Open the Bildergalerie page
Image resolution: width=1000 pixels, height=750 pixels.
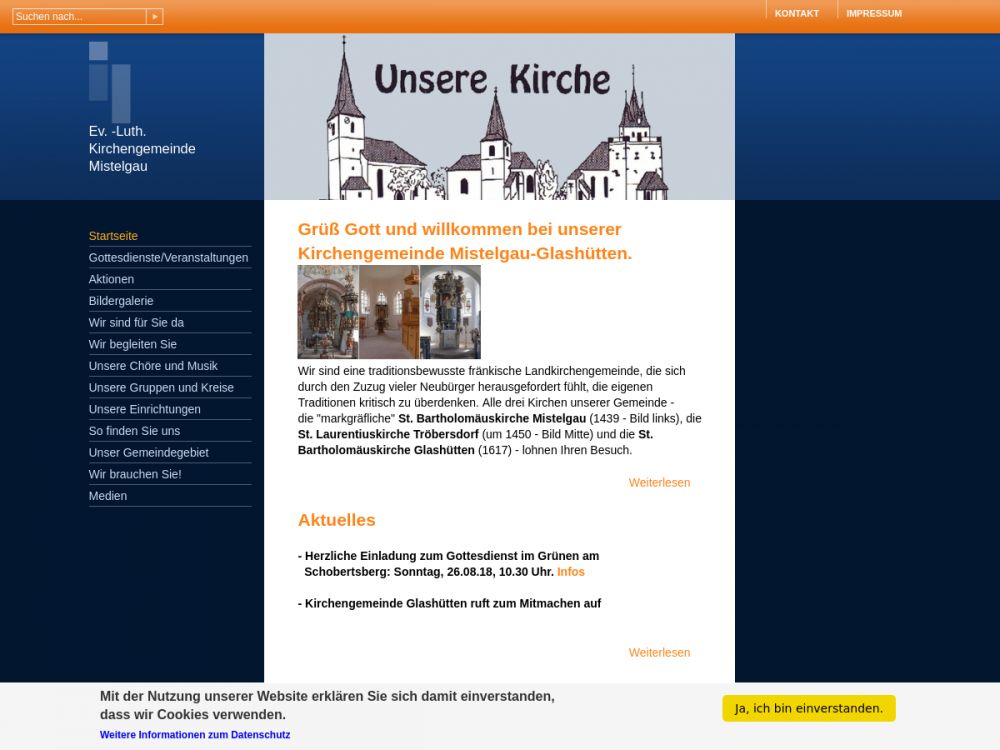121,301
